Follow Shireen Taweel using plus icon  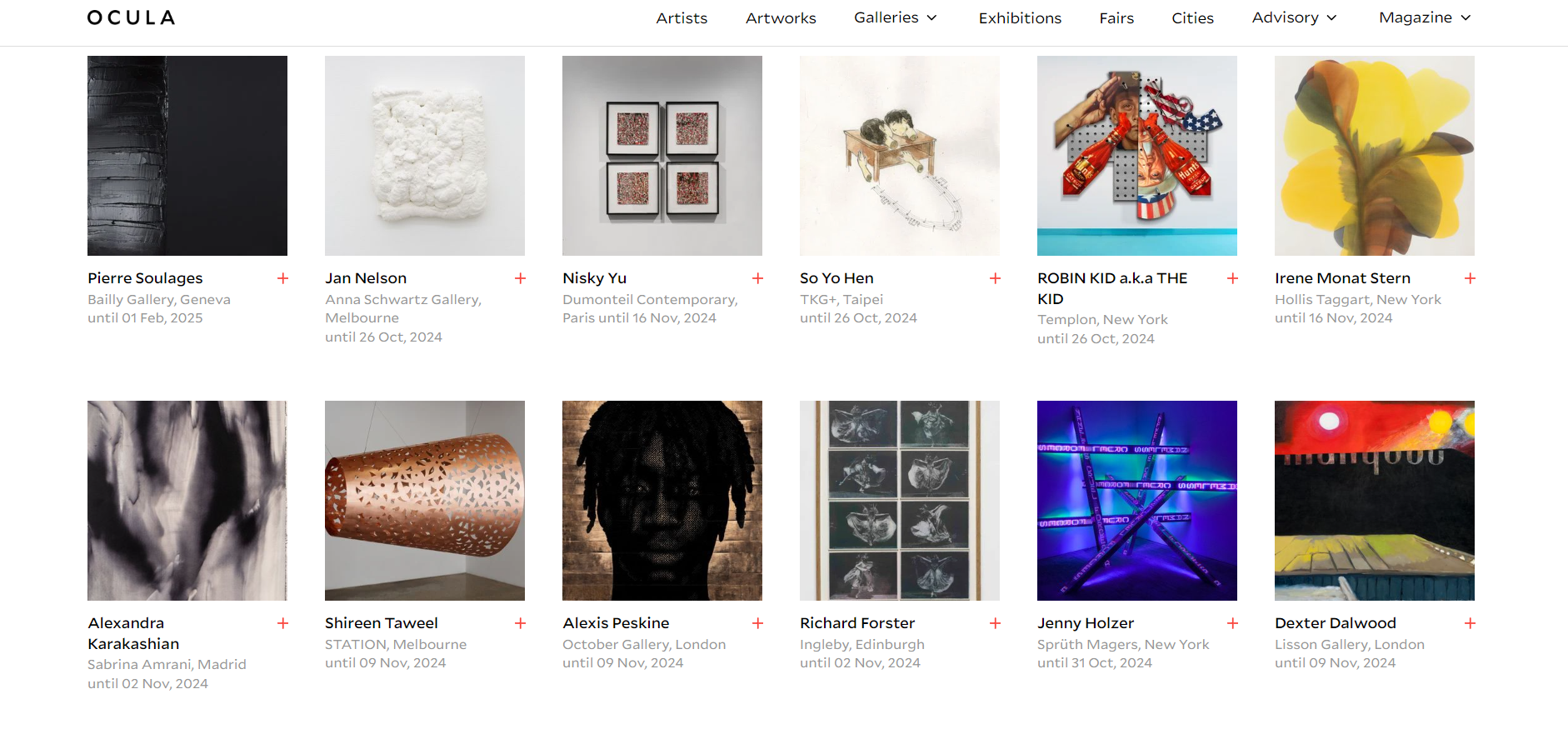coord(520,623)
